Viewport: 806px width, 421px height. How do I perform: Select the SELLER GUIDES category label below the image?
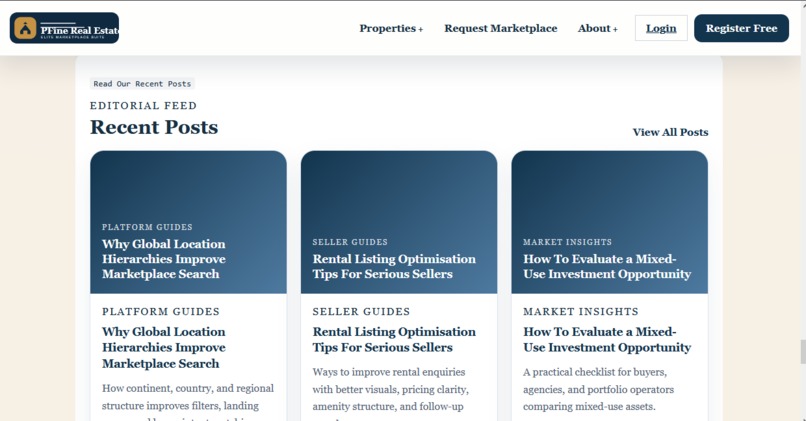pos(361,312)
